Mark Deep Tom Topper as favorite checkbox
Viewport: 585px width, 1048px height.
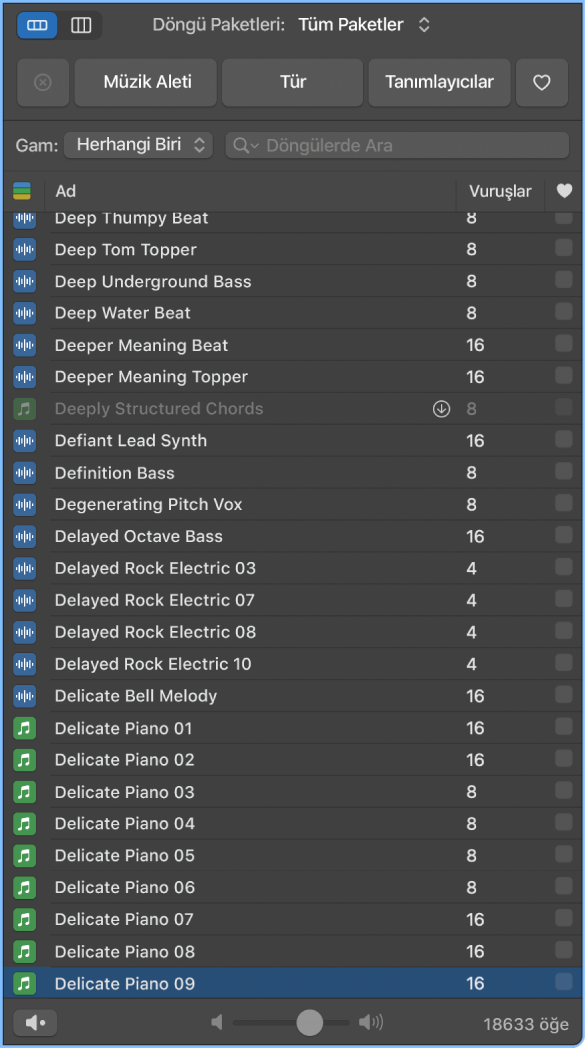564,249
